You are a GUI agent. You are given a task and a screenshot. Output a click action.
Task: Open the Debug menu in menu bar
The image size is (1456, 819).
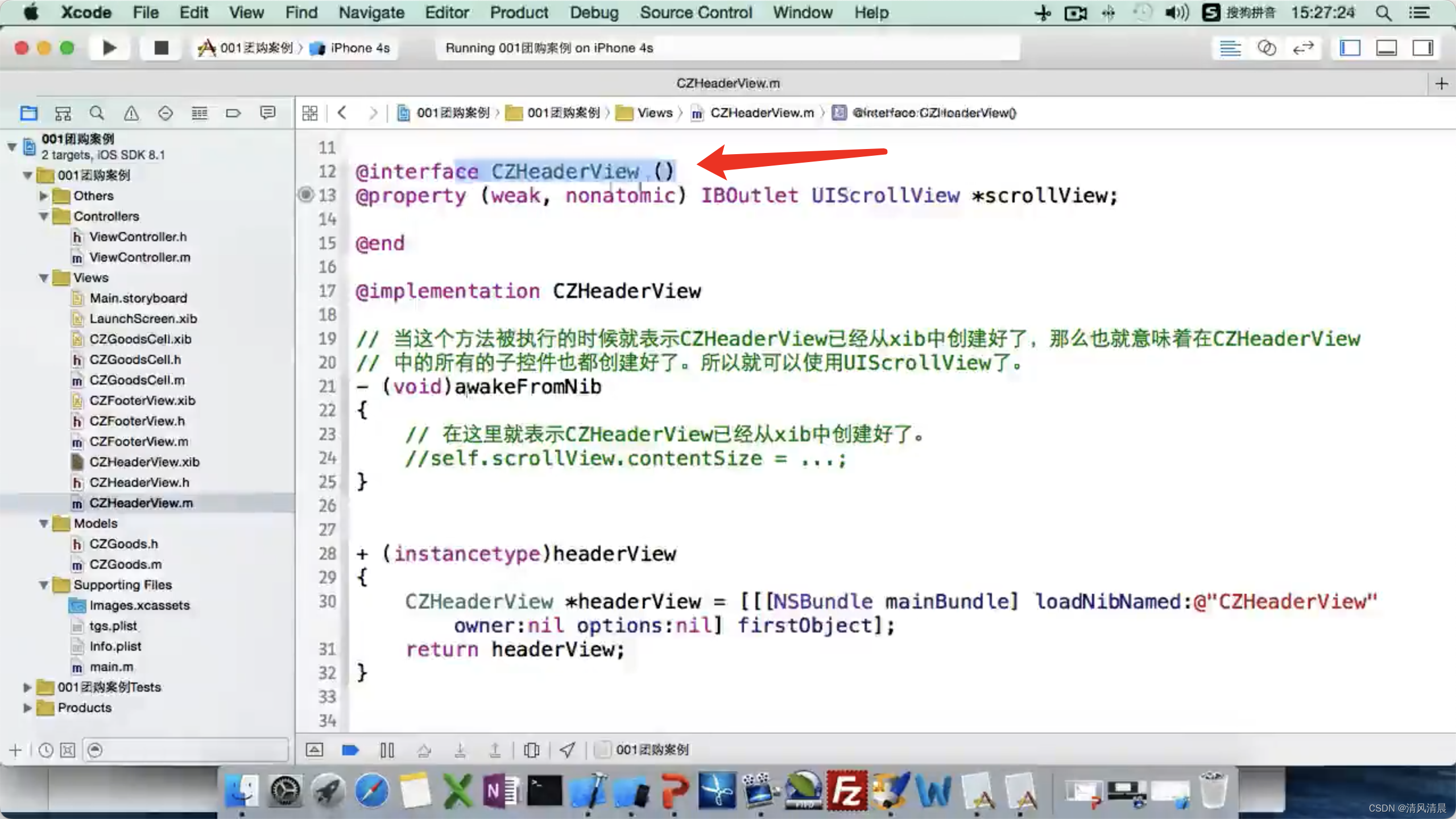[594, 12]
